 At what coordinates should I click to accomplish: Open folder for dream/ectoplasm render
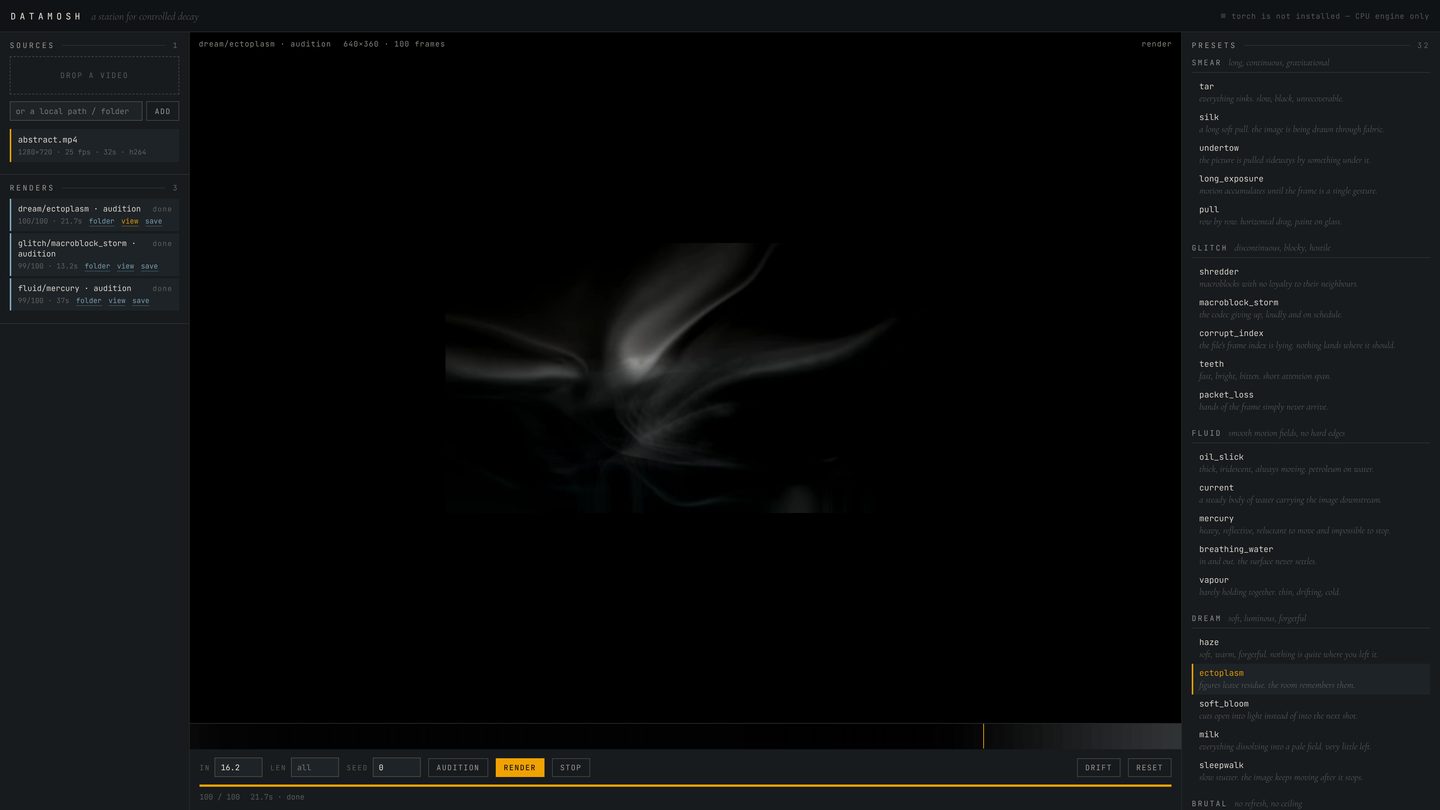[102, 221]
